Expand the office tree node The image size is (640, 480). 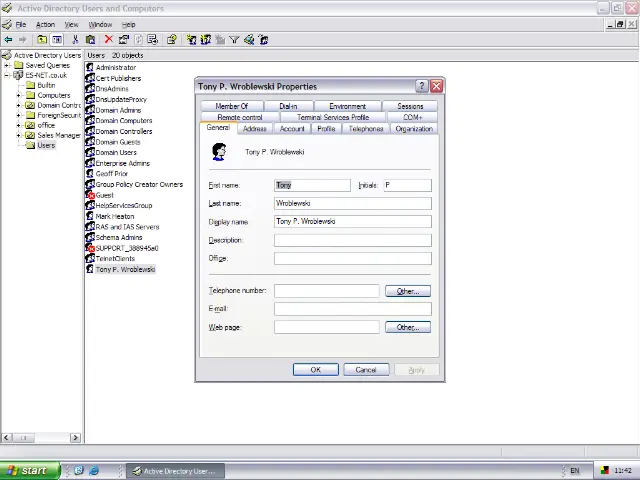tap(18, 125)
